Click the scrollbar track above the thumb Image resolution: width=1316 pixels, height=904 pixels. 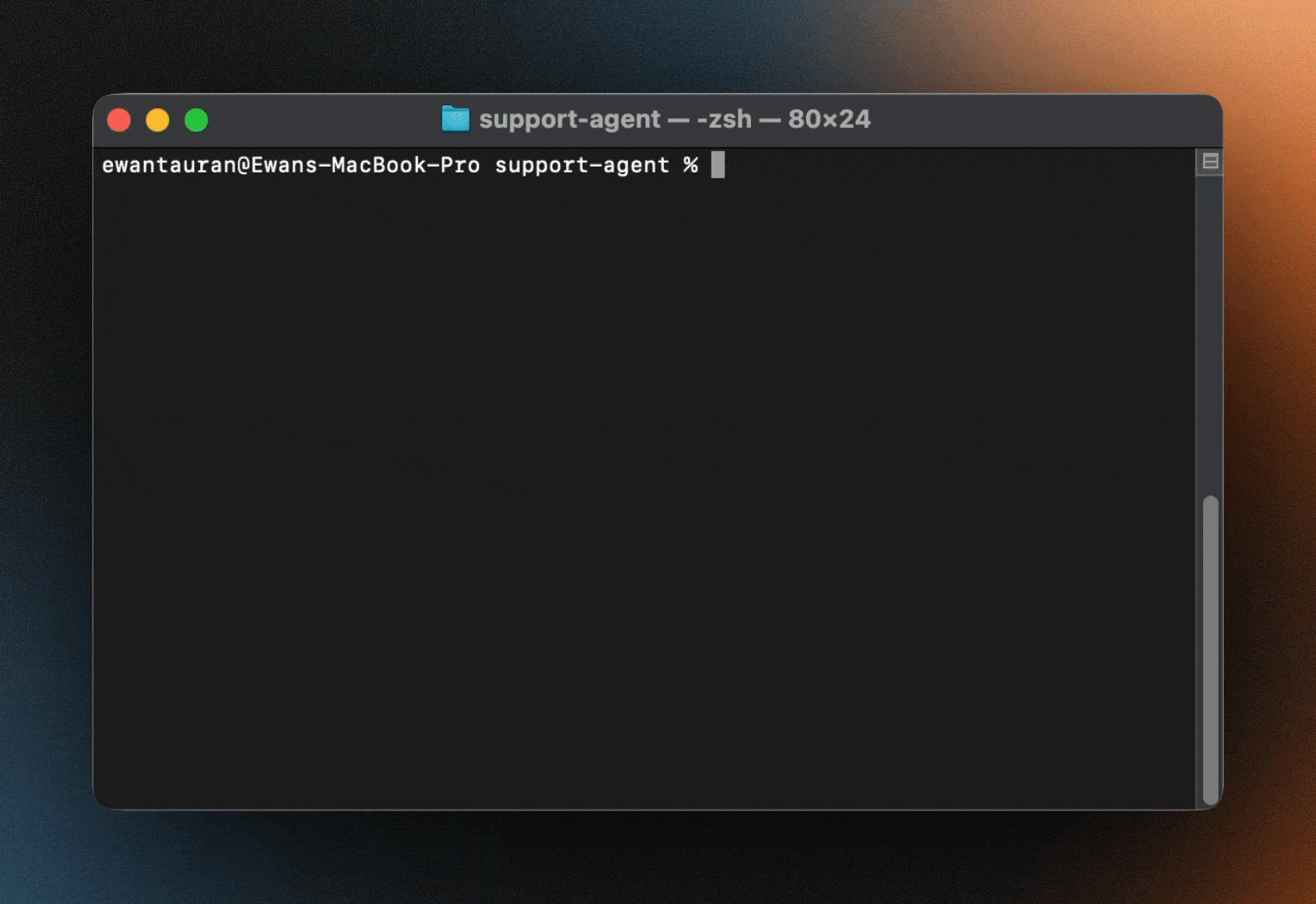(1211, 335)
